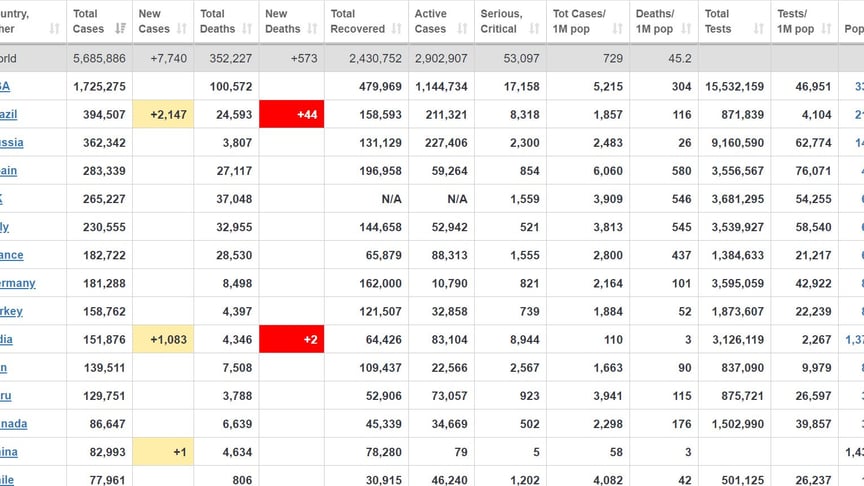Click the World total cases value 5,685,886

(x=99, y=59)
